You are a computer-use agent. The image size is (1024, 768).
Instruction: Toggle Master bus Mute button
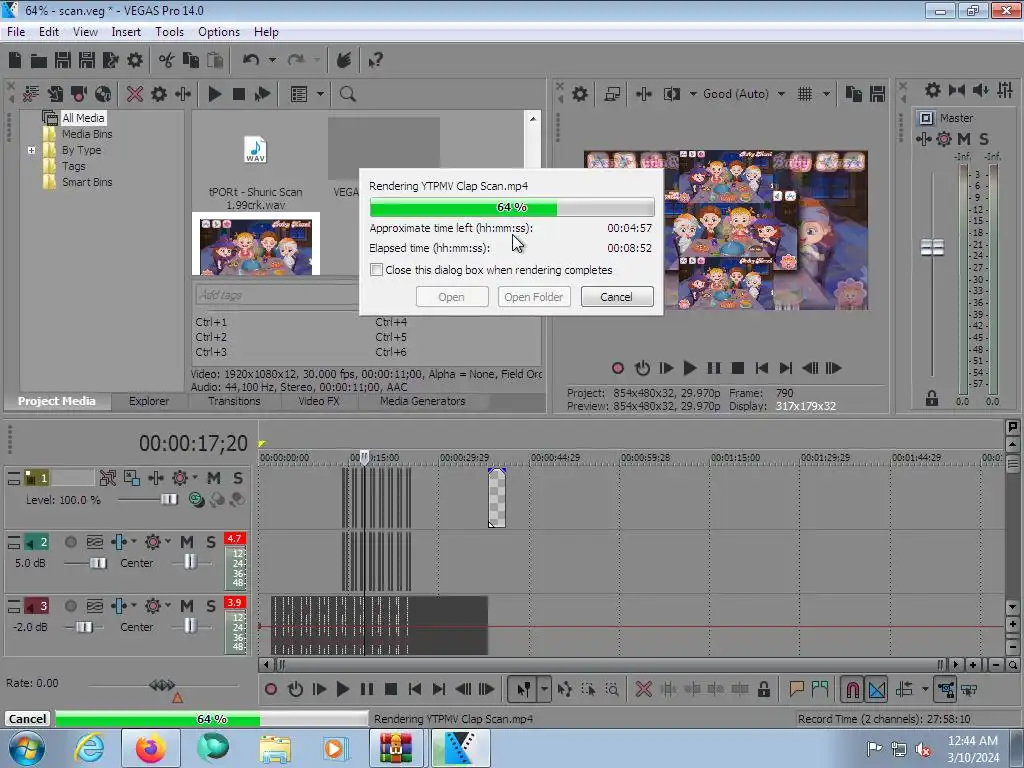(964, 138)
